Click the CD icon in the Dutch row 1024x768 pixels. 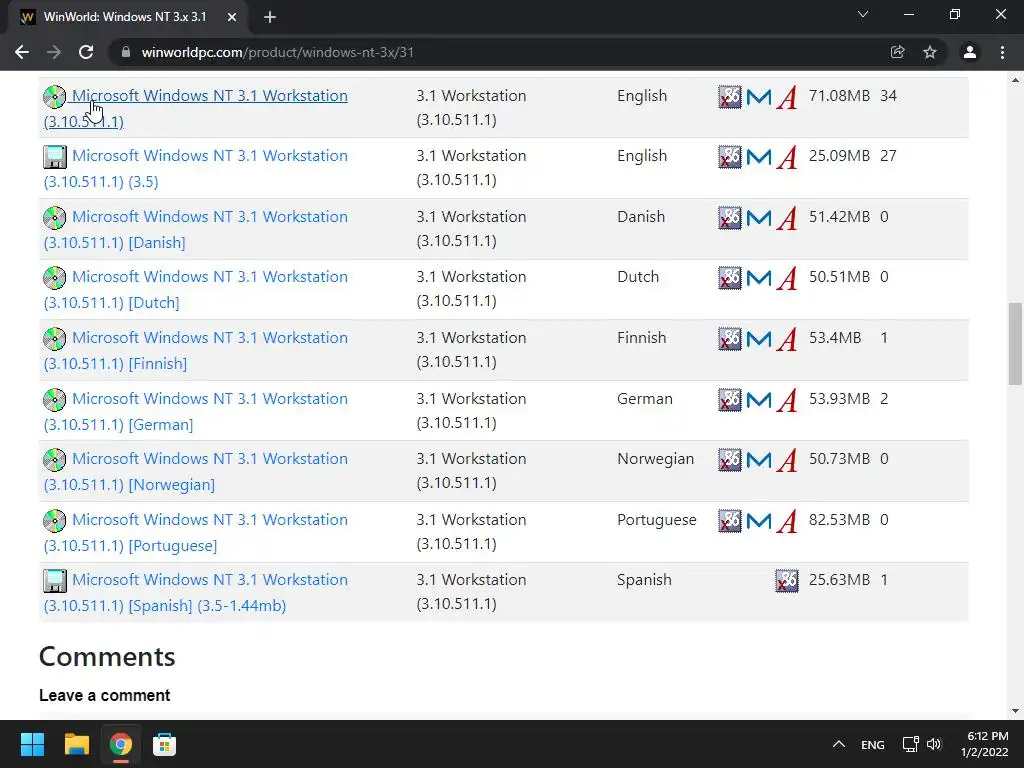tap(54, 278)
